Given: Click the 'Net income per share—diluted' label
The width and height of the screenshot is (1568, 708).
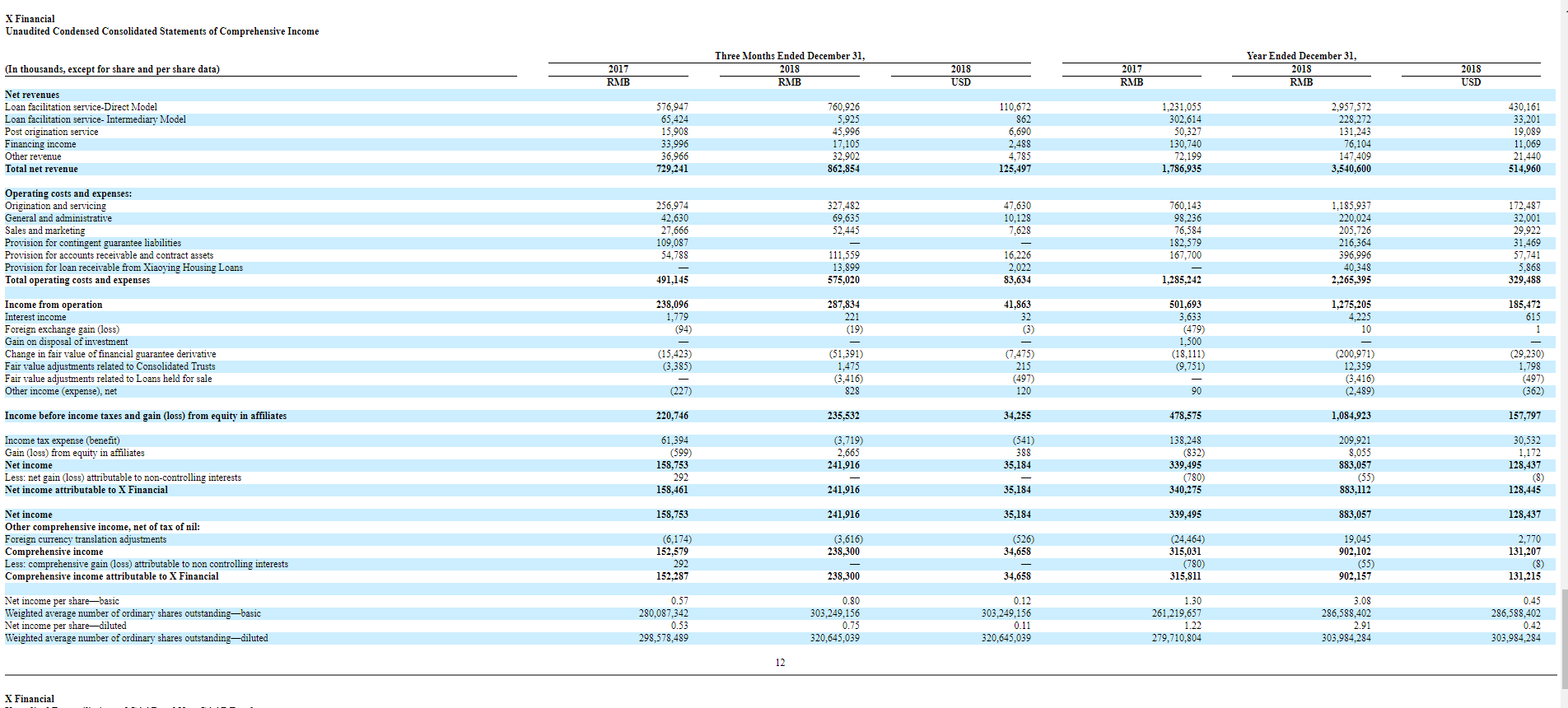Looking at the screenshot, I should point(66,626).
